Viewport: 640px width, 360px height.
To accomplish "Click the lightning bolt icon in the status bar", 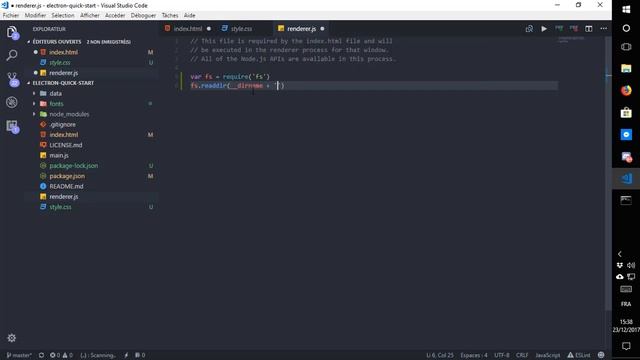I will tap(126, 355).
